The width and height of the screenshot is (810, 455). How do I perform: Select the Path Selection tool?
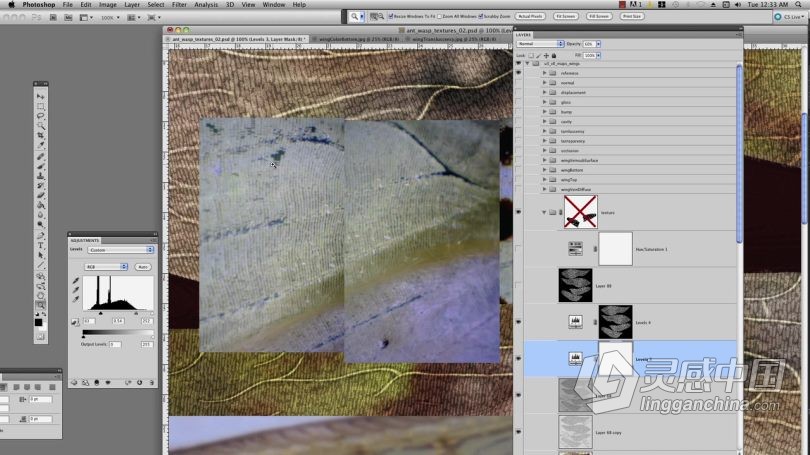pyautogui.click(x=40, y=256)
